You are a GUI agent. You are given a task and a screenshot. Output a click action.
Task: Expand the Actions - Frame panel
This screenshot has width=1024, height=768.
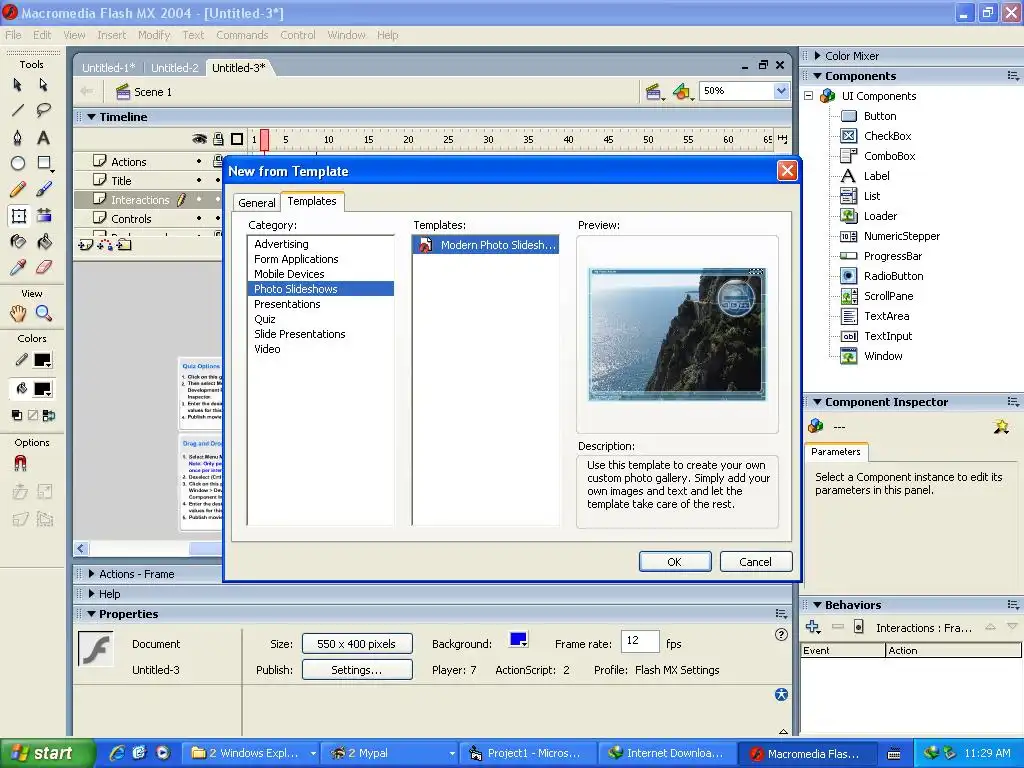point(91,573)
